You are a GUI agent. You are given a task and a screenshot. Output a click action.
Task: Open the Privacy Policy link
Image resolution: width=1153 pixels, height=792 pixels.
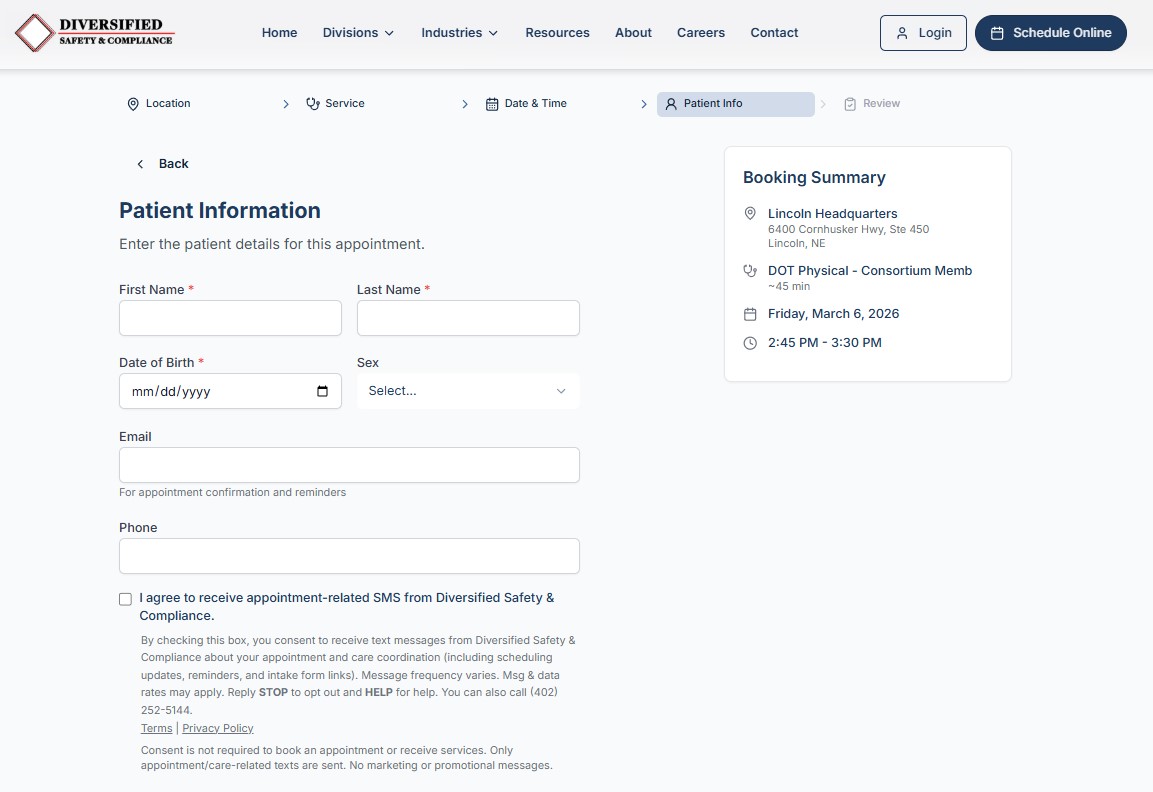218,728
